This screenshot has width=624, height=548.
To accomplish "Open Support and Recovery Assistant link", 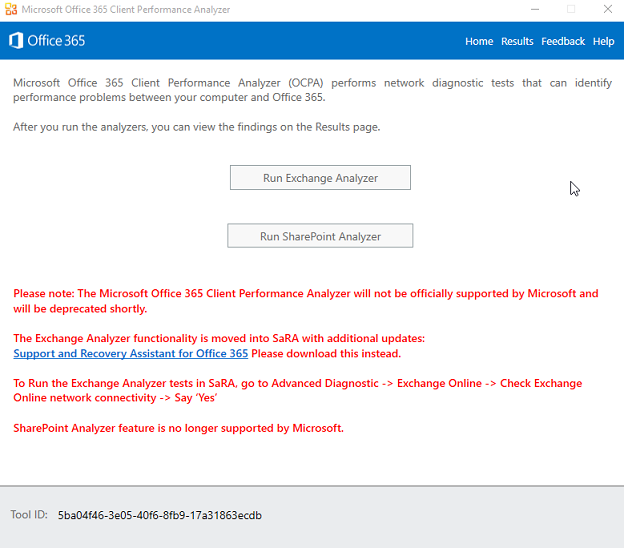I will point(131,353).
